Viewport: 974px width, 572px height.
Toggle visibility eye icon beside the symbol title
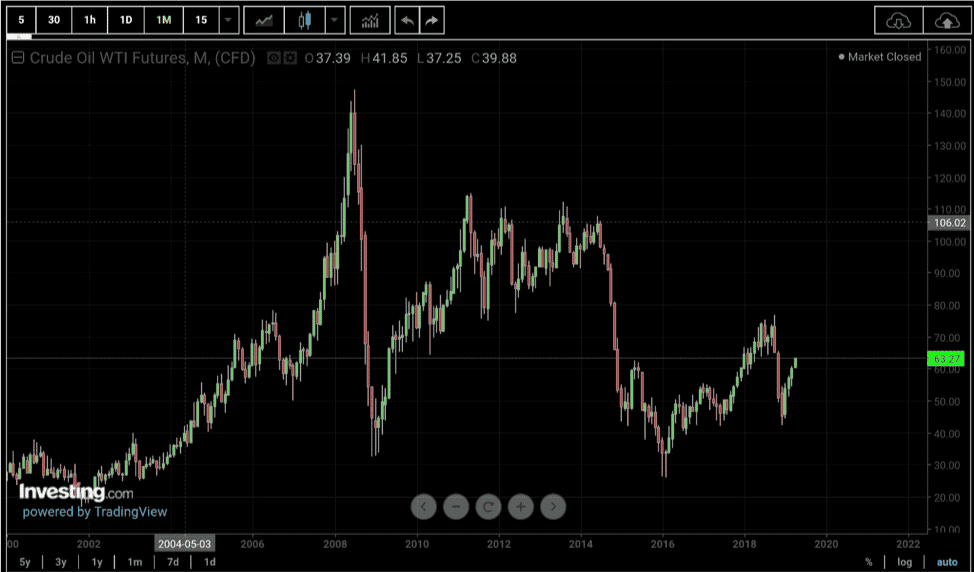tap(274, 58)
